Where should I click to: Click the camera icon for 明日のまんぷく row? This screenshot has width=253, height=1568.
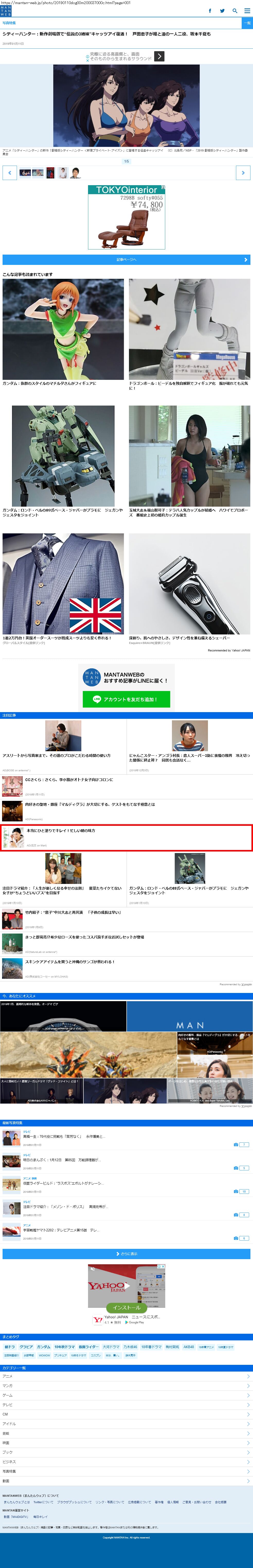click(x=236, y=1168)
